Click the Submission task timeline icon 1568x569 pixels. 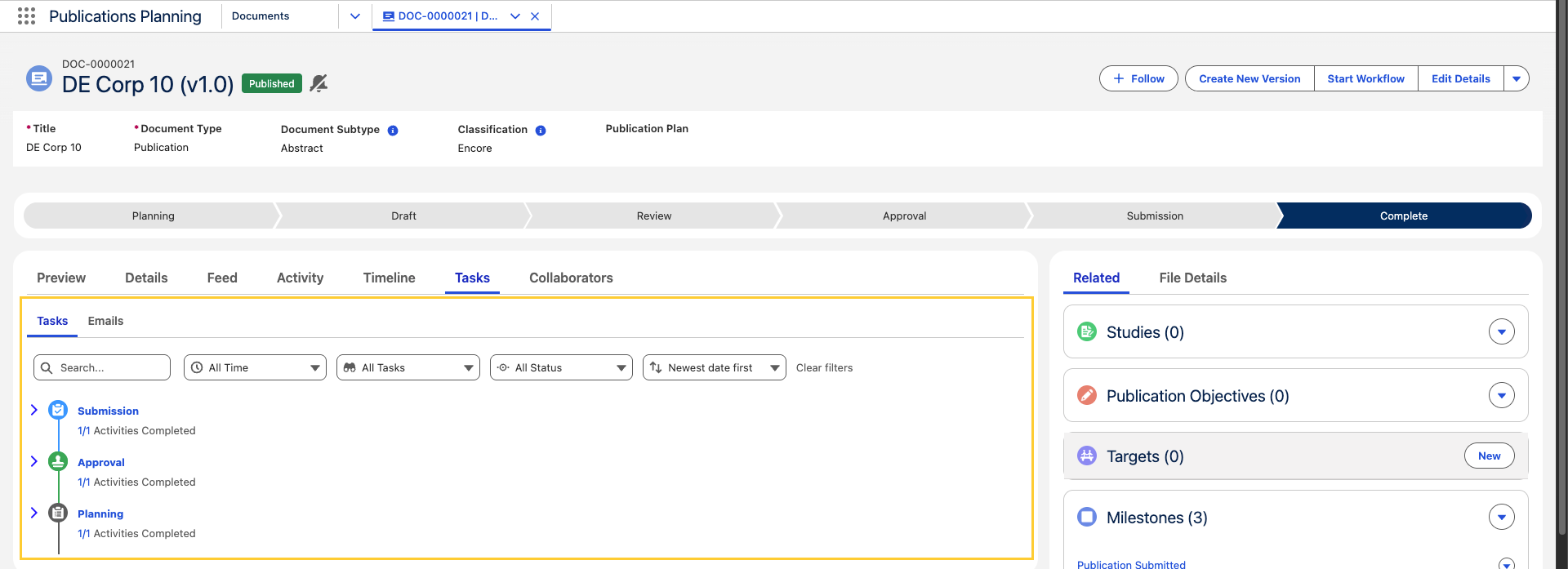click(58, 410)
